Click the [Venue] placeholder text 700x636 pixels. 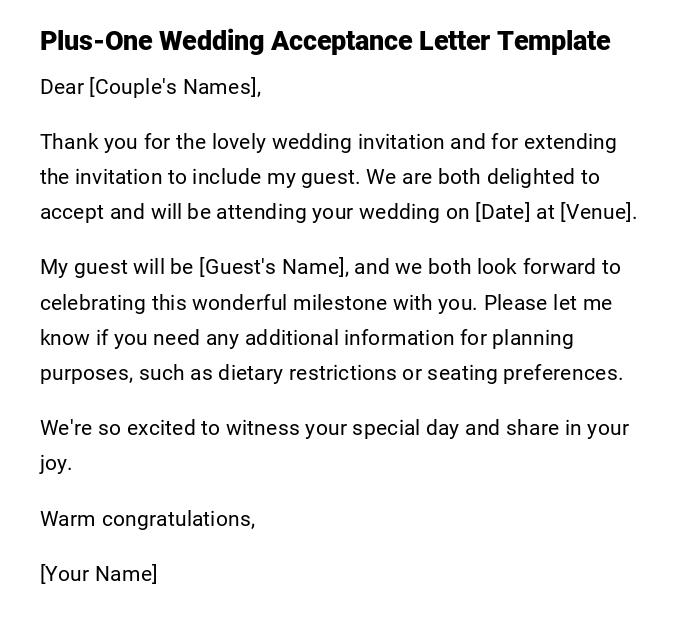[597, 212]
